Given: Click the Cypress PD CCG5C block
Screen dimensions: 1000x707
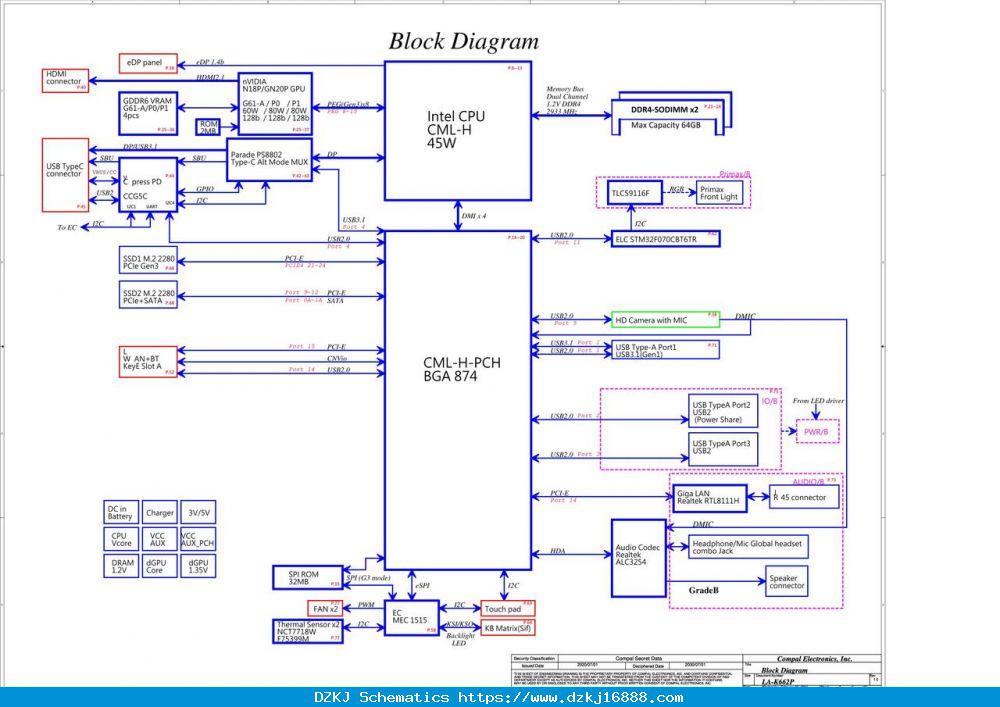Looking at the screenshot, I should click(148, 185).
